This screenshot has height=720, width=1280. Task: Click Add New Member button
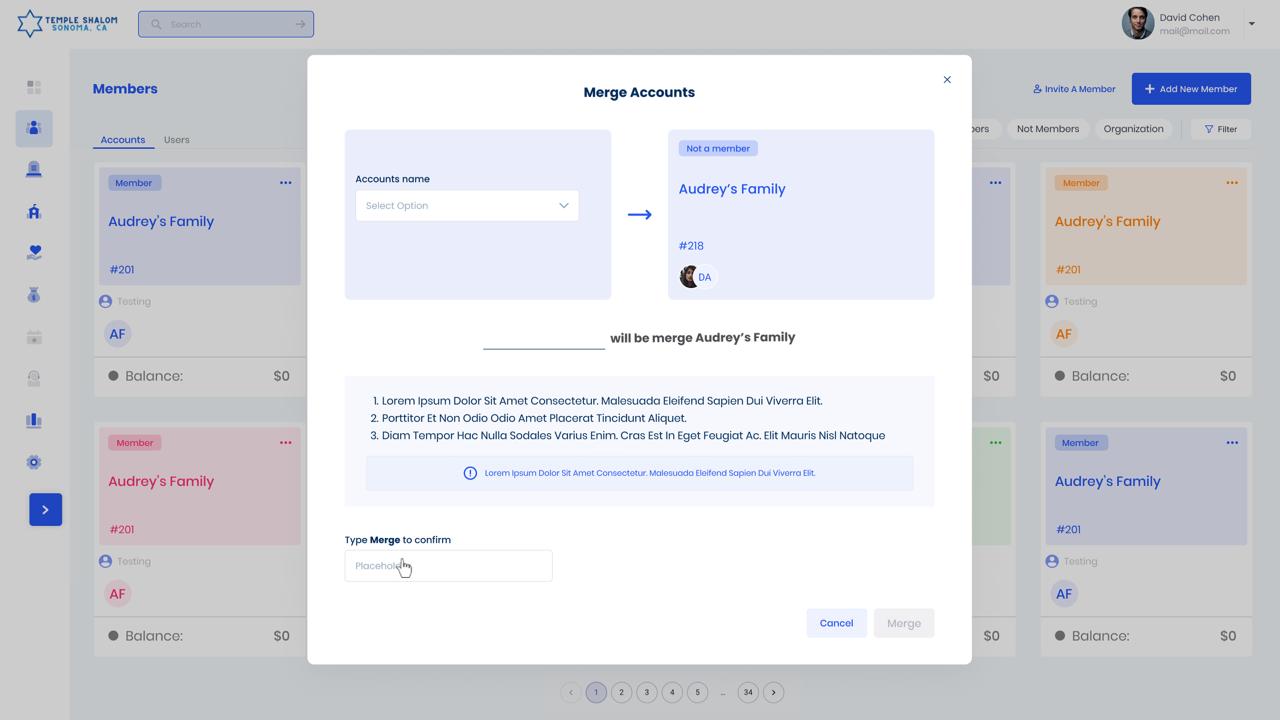click(x=1191, y=89)
